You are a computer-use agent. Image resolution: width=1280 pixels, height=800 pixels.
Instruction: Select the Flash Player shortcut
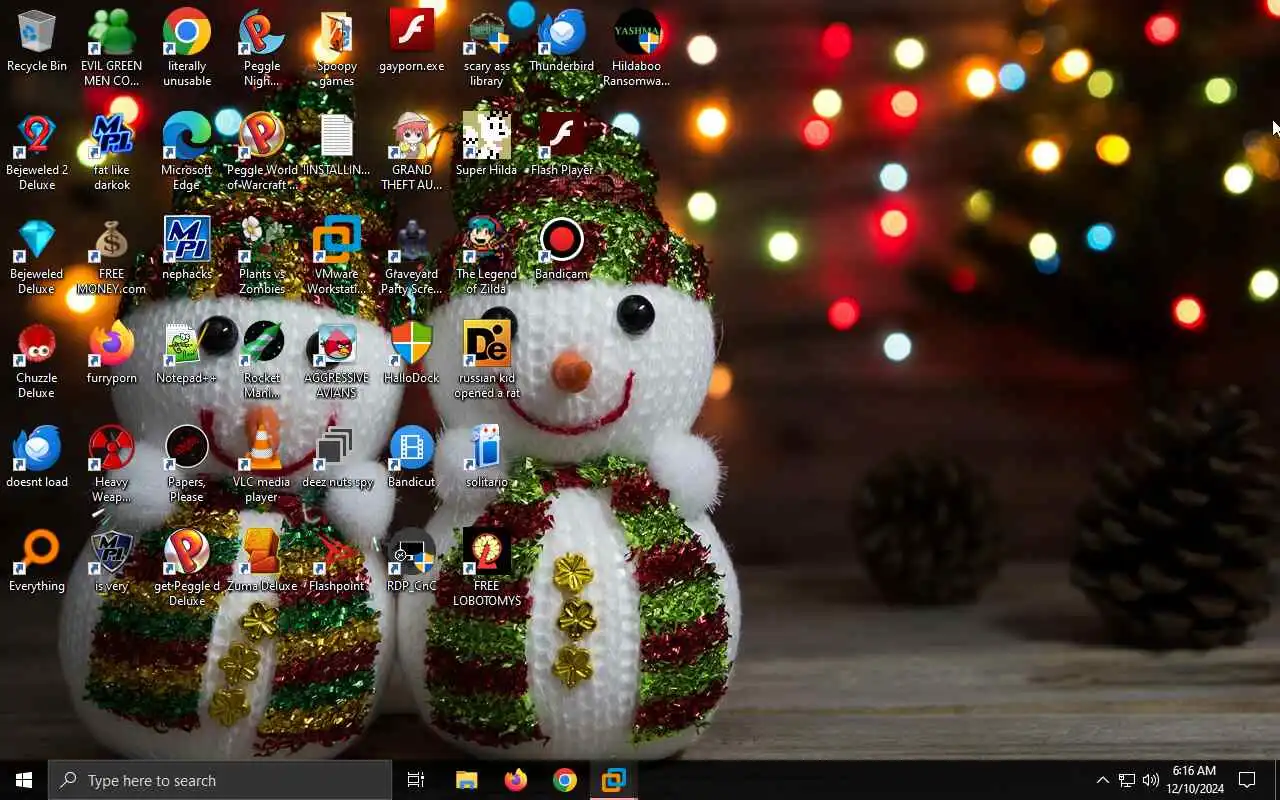point(562,146)
